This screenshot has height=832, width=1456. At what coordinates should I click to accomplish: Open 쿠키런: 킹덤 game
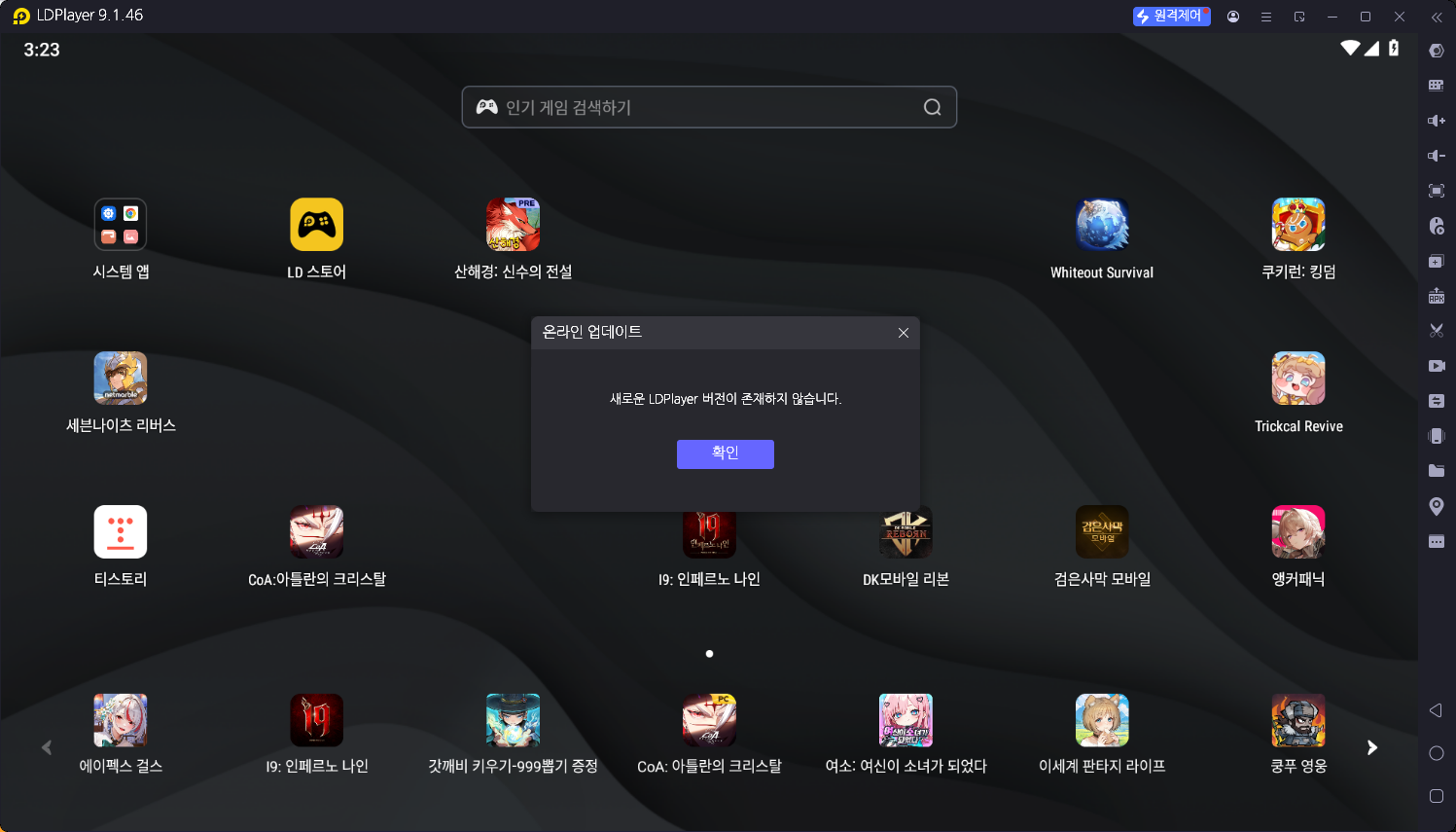pos(1298,225)
